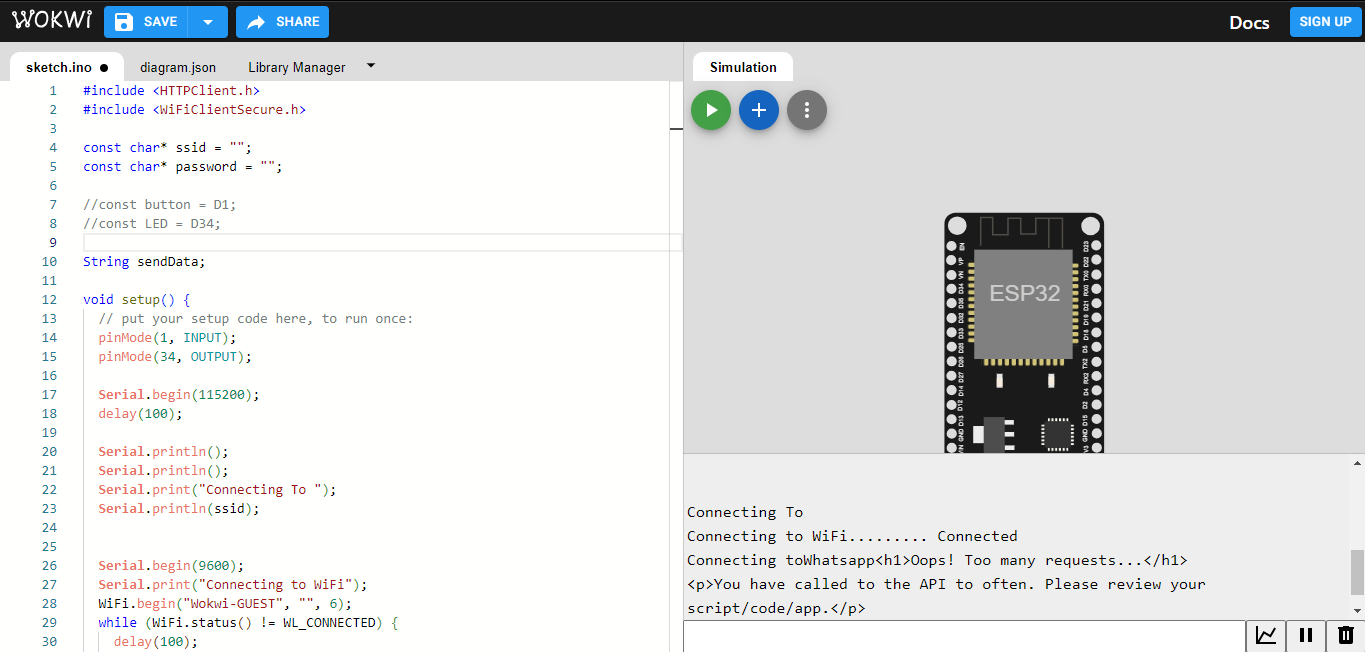Click the 'Oops! Too many requests' serial line
This screenshot has width=1365, height=652.
(937, 560)
